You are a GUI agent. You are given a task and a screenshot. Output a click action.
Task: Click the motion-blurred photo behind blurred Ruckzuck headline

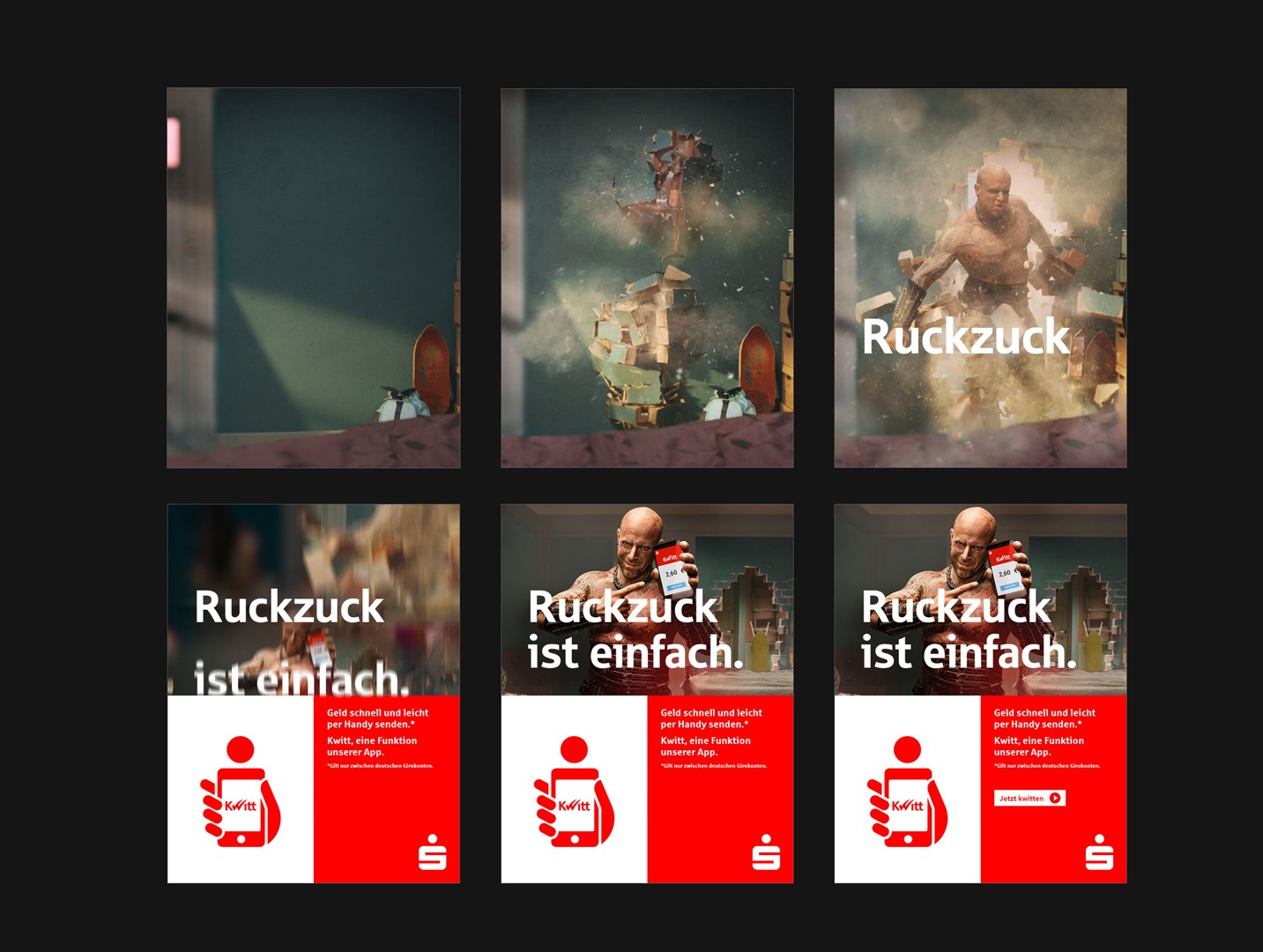point(314,599)
